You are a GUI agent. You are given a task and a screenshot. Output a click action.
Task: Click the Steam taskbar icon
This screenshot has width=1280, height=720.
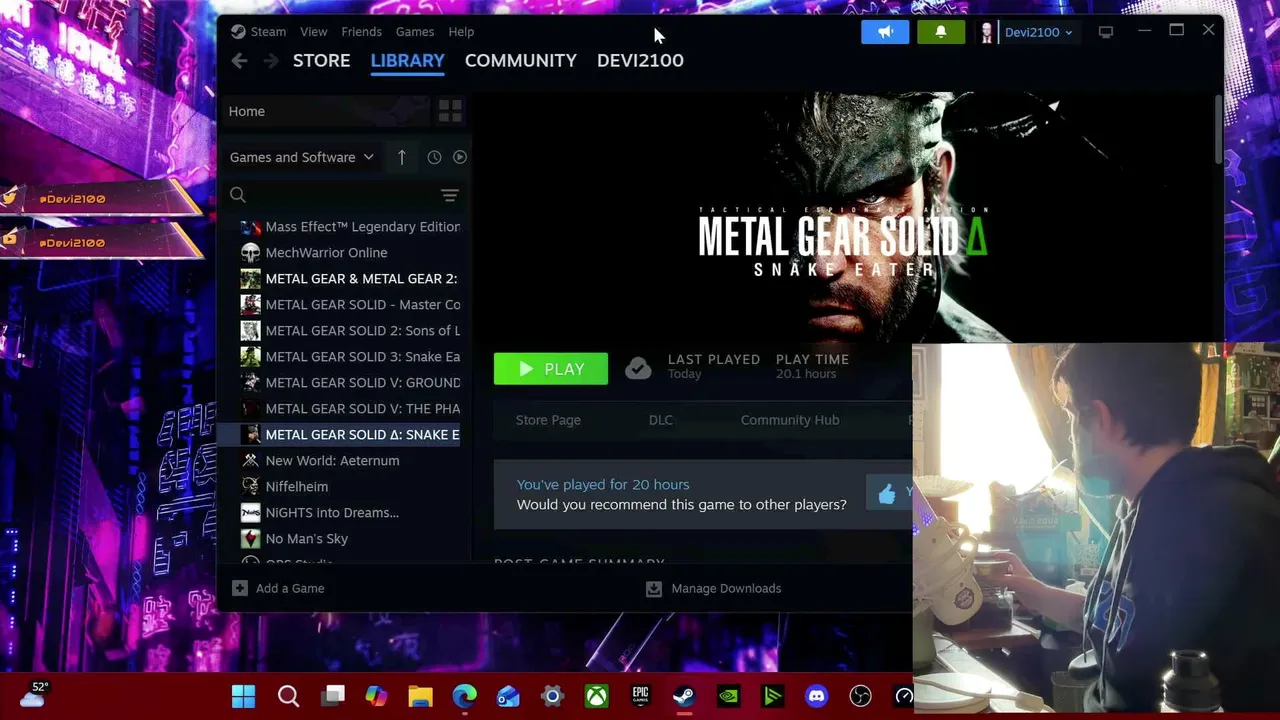[684, 696]
